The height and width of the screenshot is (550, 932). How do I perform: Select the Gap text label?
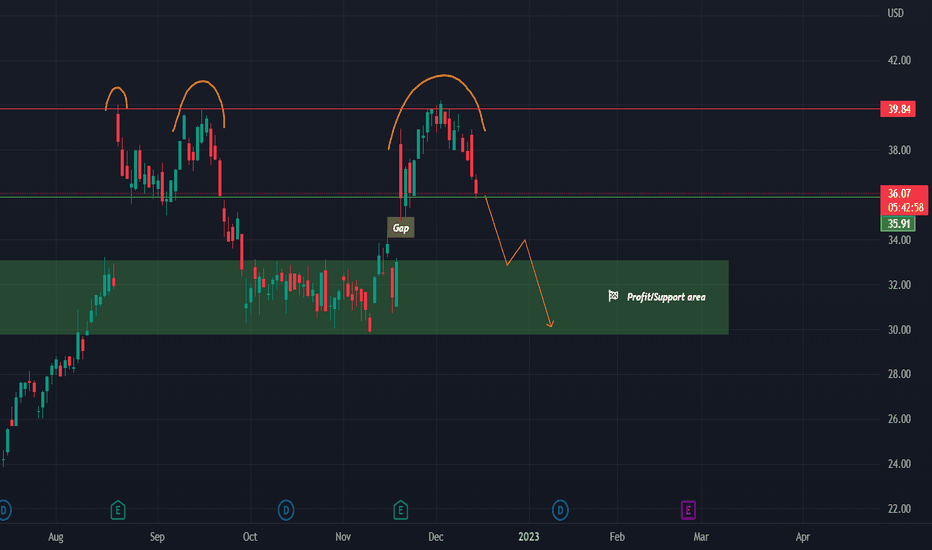(x=401, y=228)
